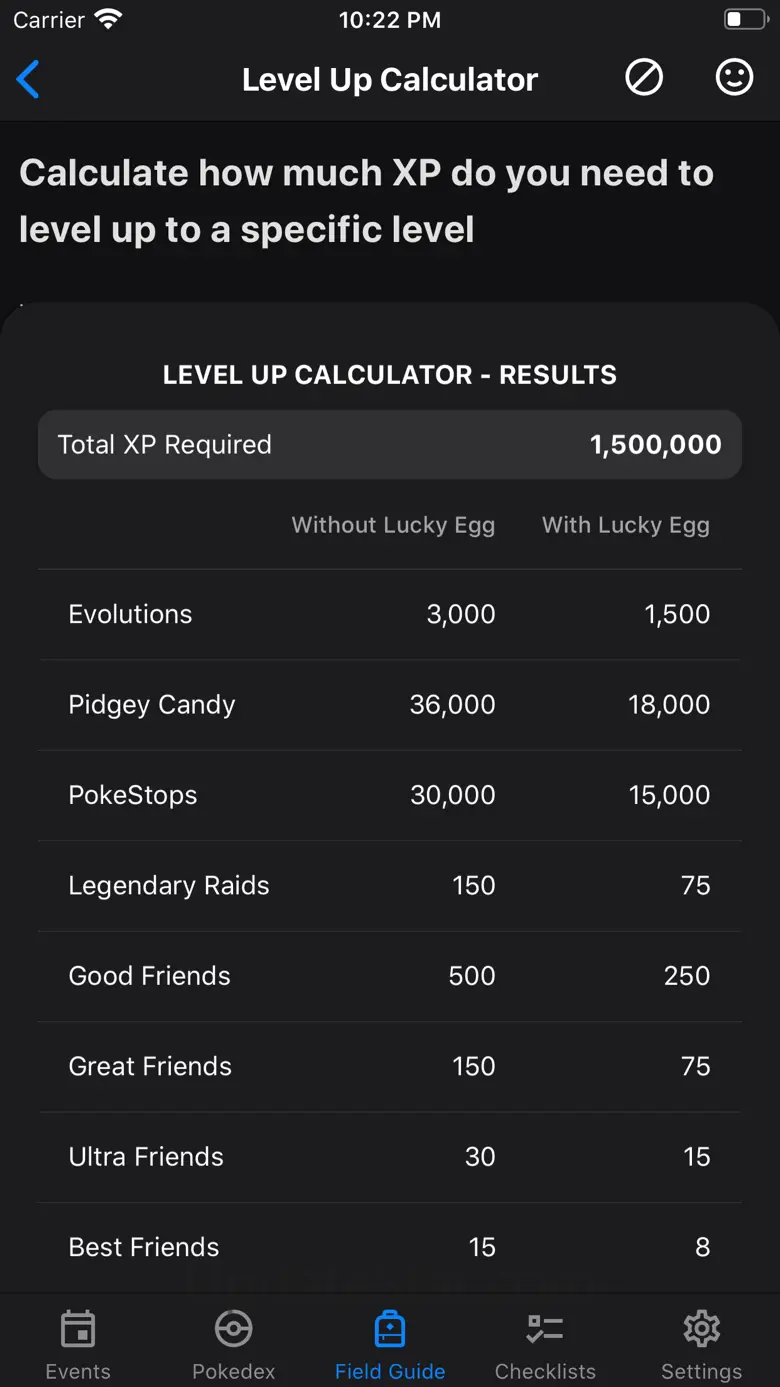780x1387 pixels.
Task: Select the Pidgey Candy row
Action: point(390,705)
